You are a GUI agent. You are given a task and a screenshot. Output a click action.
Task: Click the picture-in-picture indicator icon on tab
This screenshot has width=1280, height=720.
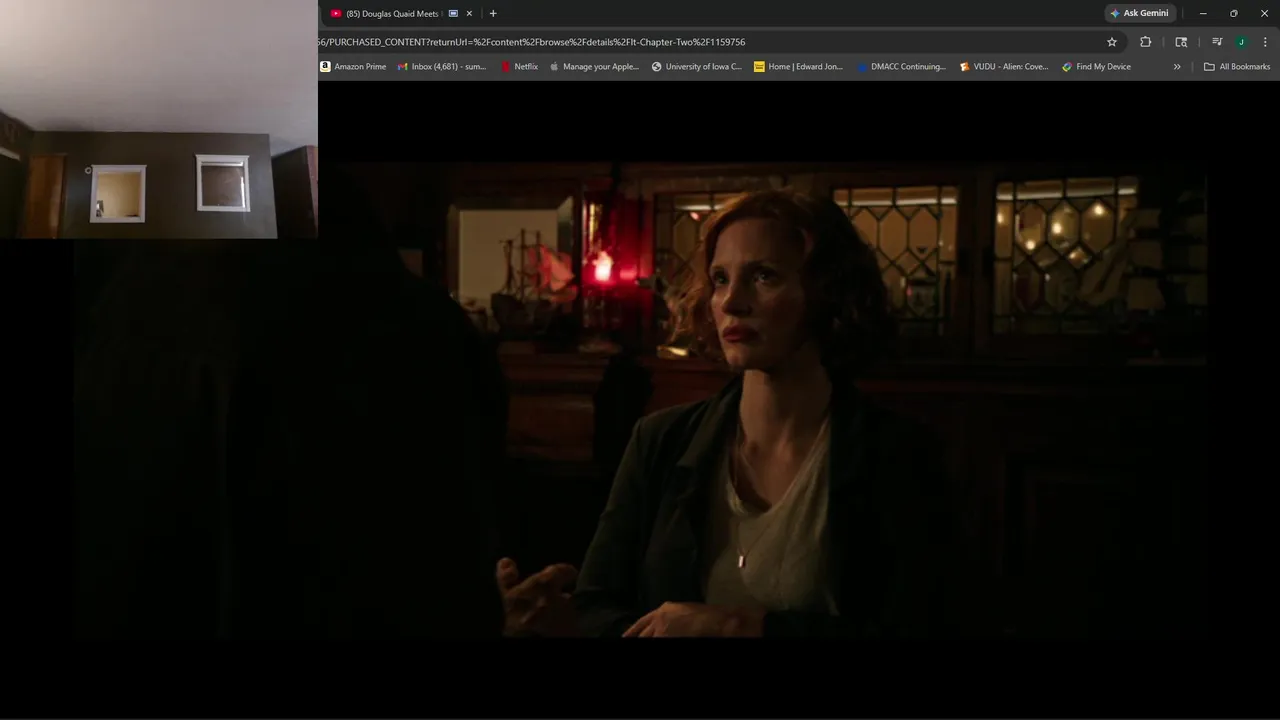(x=453, y=14)
